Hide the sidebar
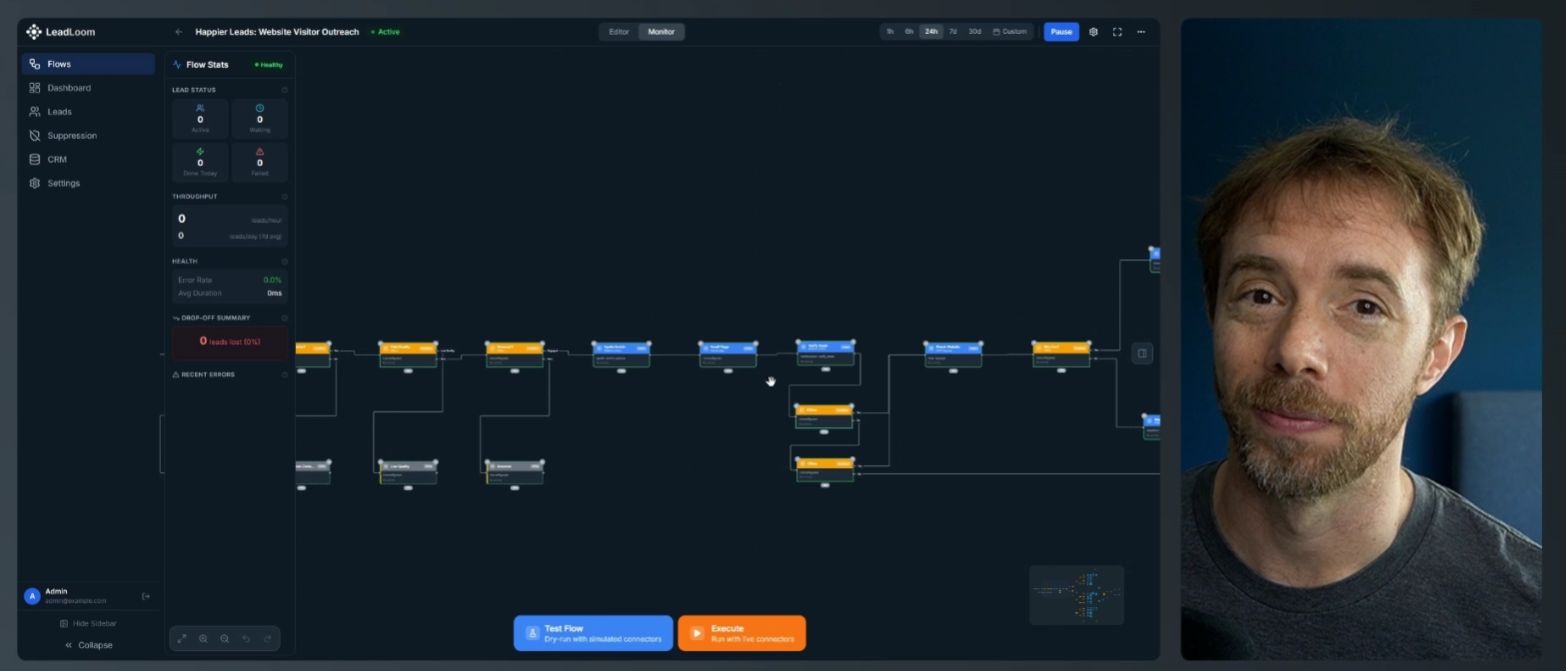 click(x=88, y=624)
